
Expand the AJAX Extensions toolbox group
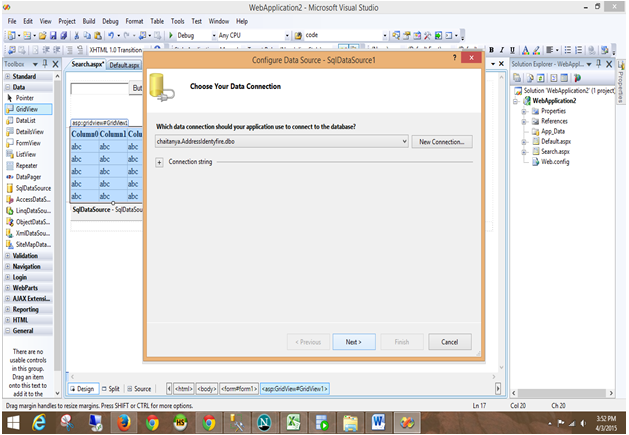click(8, 299)
